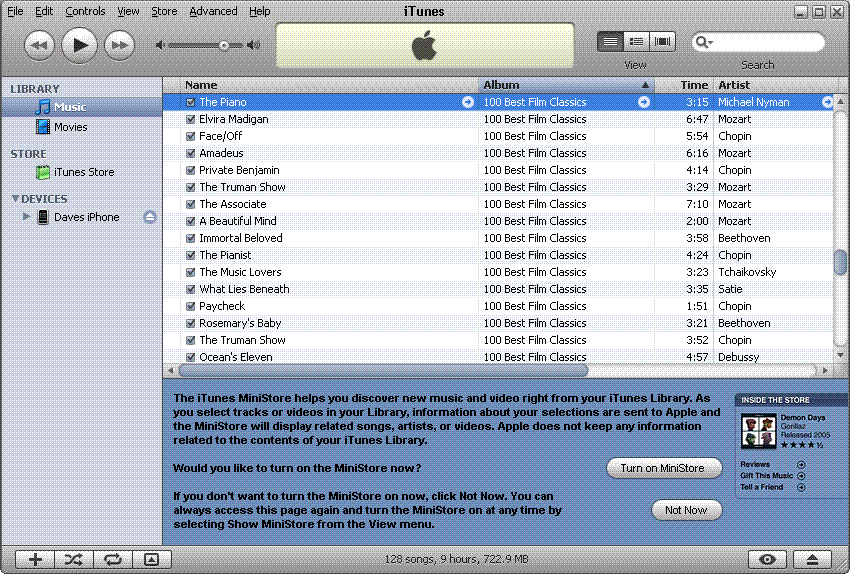850x574 pixels.
Task: Uncheck the Rosemary's Baby checkbox
Action: 190,323
